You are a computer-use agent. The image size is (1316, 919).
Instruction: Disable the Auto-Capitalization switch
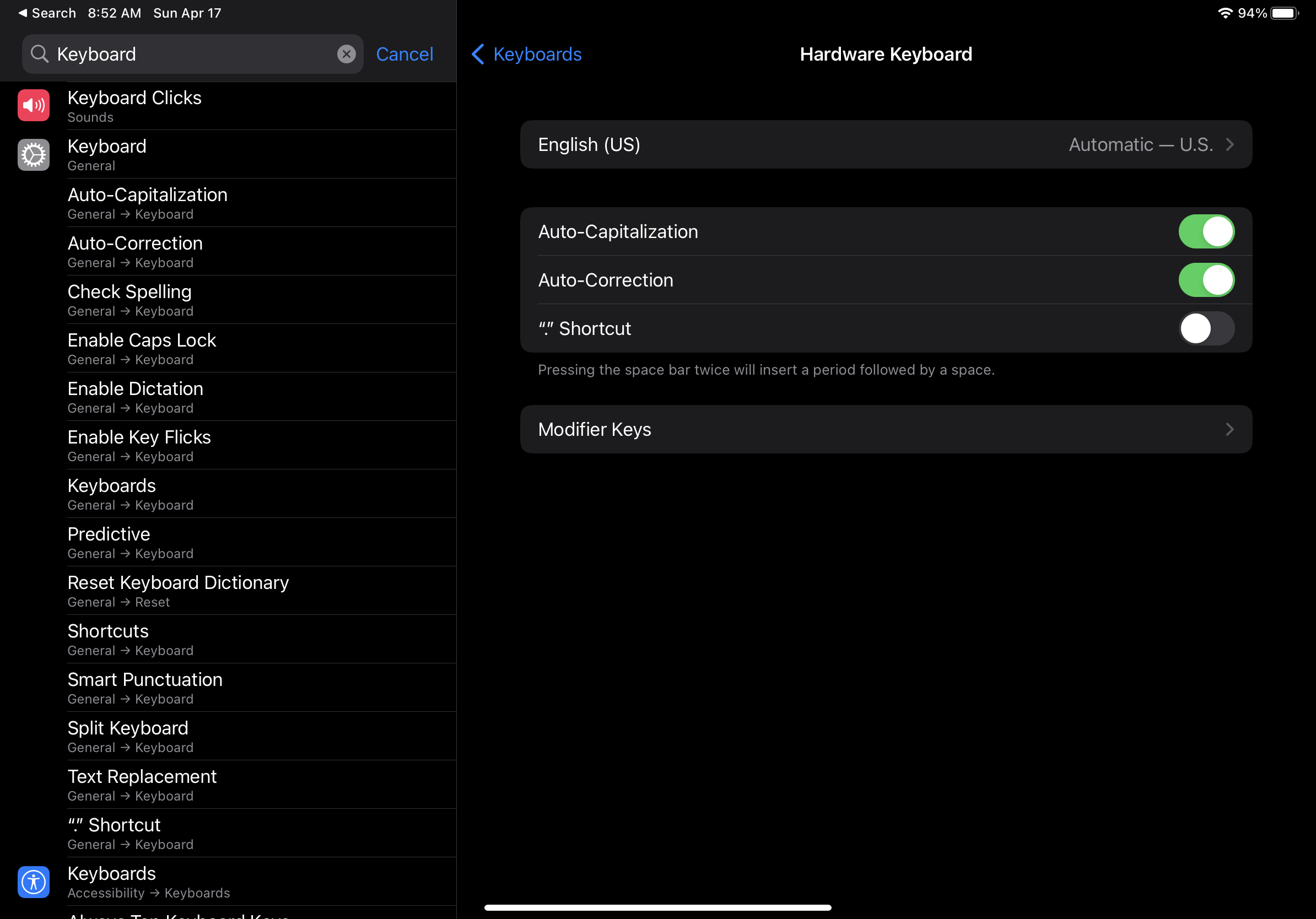[x=1206, y=231]
